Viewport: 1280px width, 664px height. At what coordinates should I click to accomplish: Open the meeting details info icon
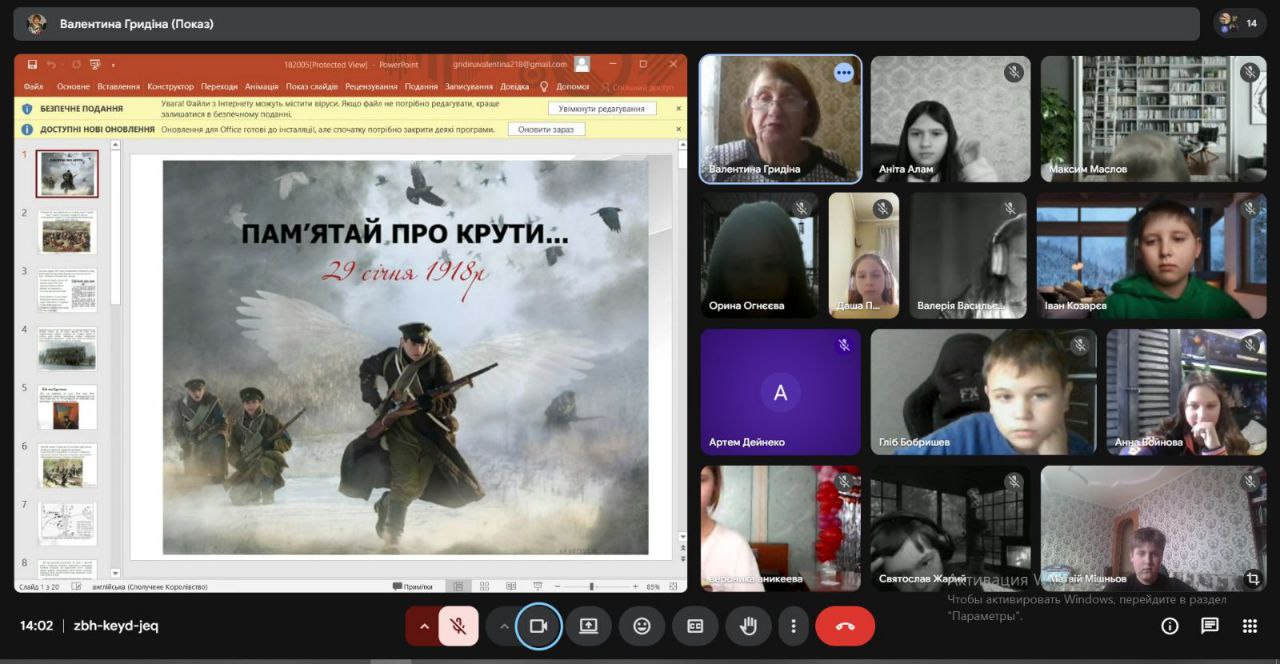1169,626
